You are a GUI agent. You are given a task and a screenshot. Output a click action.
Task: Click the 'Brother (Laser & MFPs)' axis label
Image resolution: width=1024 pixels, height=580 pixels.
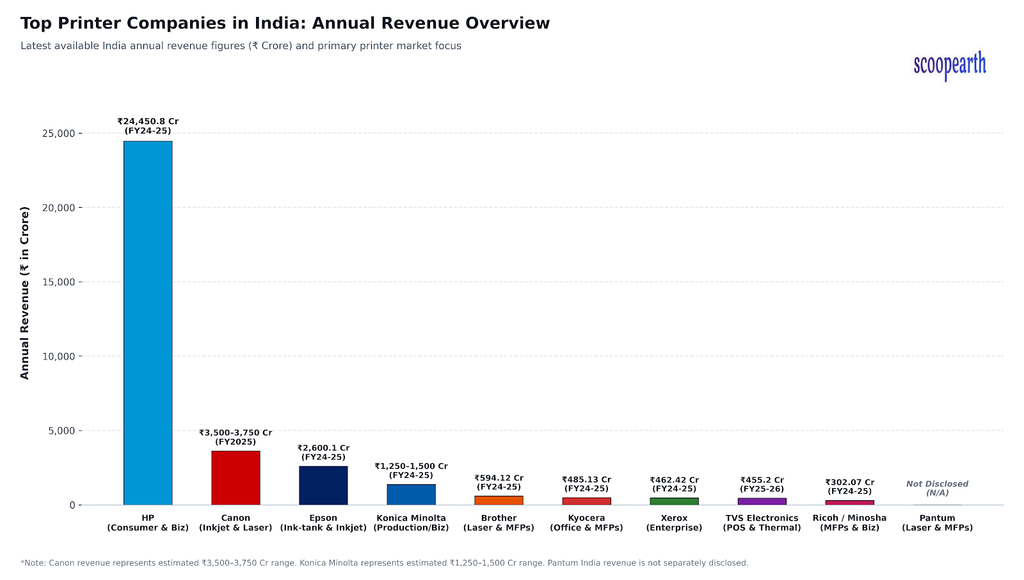pos(499,523)
